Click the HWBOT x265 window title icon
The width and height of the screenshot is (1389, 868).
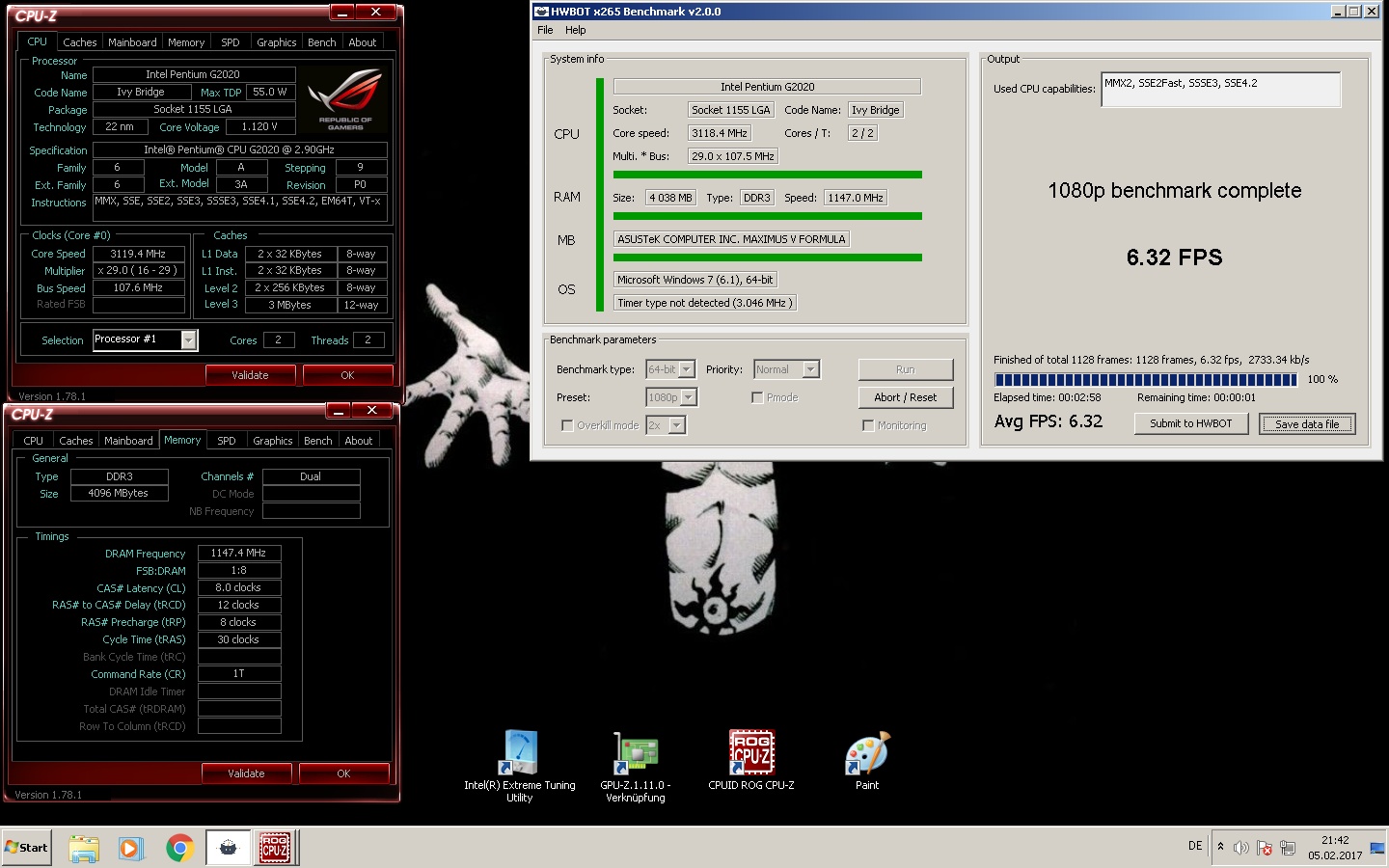click(541, 12)
